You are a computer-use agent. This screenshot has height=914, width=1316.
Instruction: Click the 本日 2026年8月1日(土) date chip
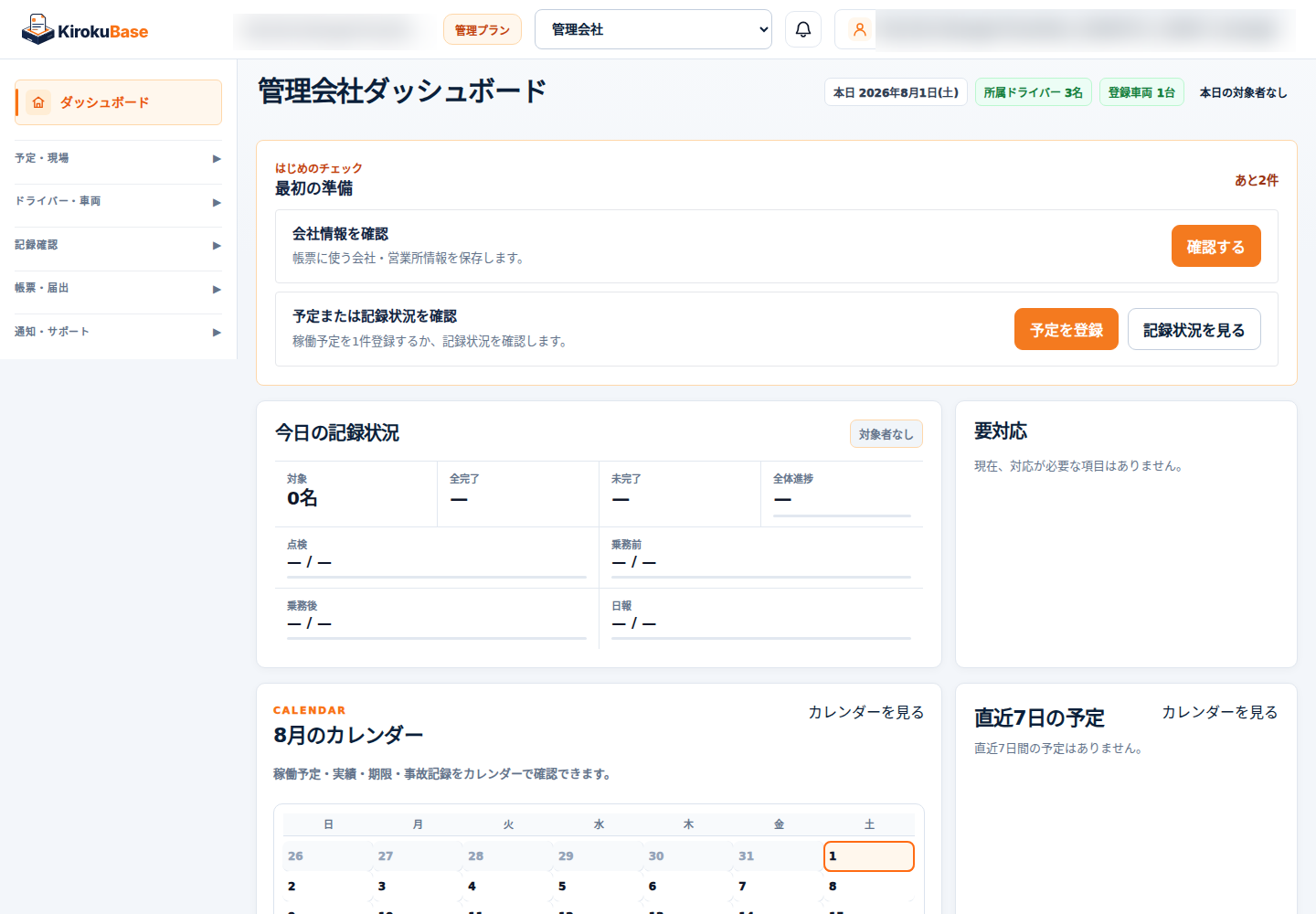pyautogui.click(x=896, y=92)
